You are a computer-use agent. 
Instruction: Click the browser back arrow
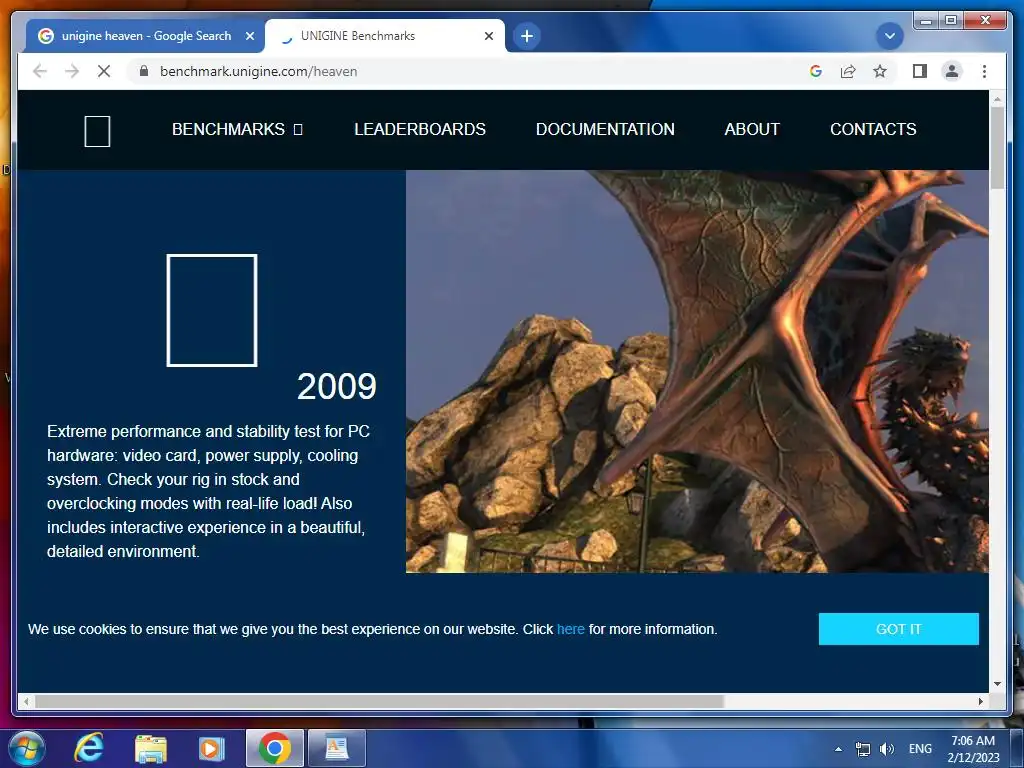coord(40,71)
